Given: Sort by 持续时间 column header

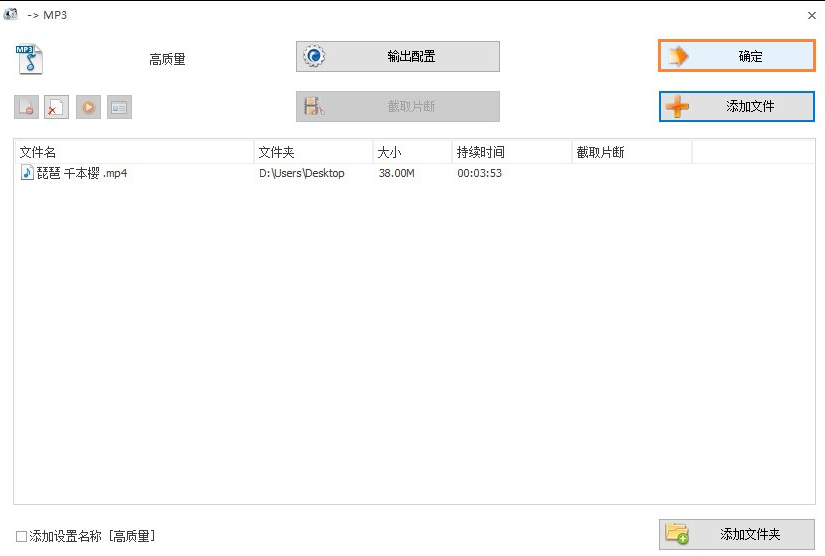Looking at the screenshot, I should 512,153.
